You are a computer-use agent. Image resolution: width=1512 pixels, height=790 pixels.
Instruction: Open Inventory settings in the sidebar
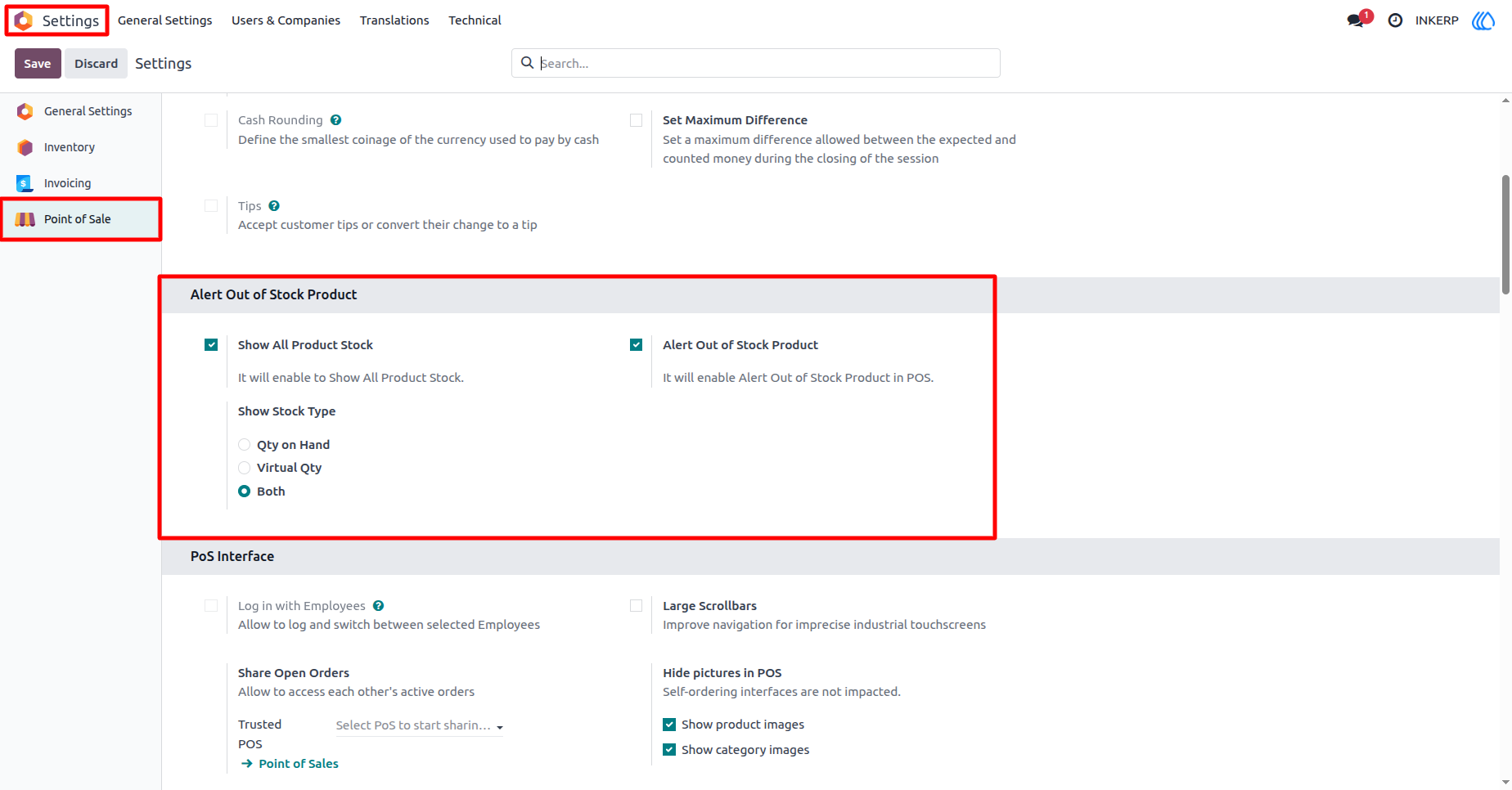[x=81, y=147]
